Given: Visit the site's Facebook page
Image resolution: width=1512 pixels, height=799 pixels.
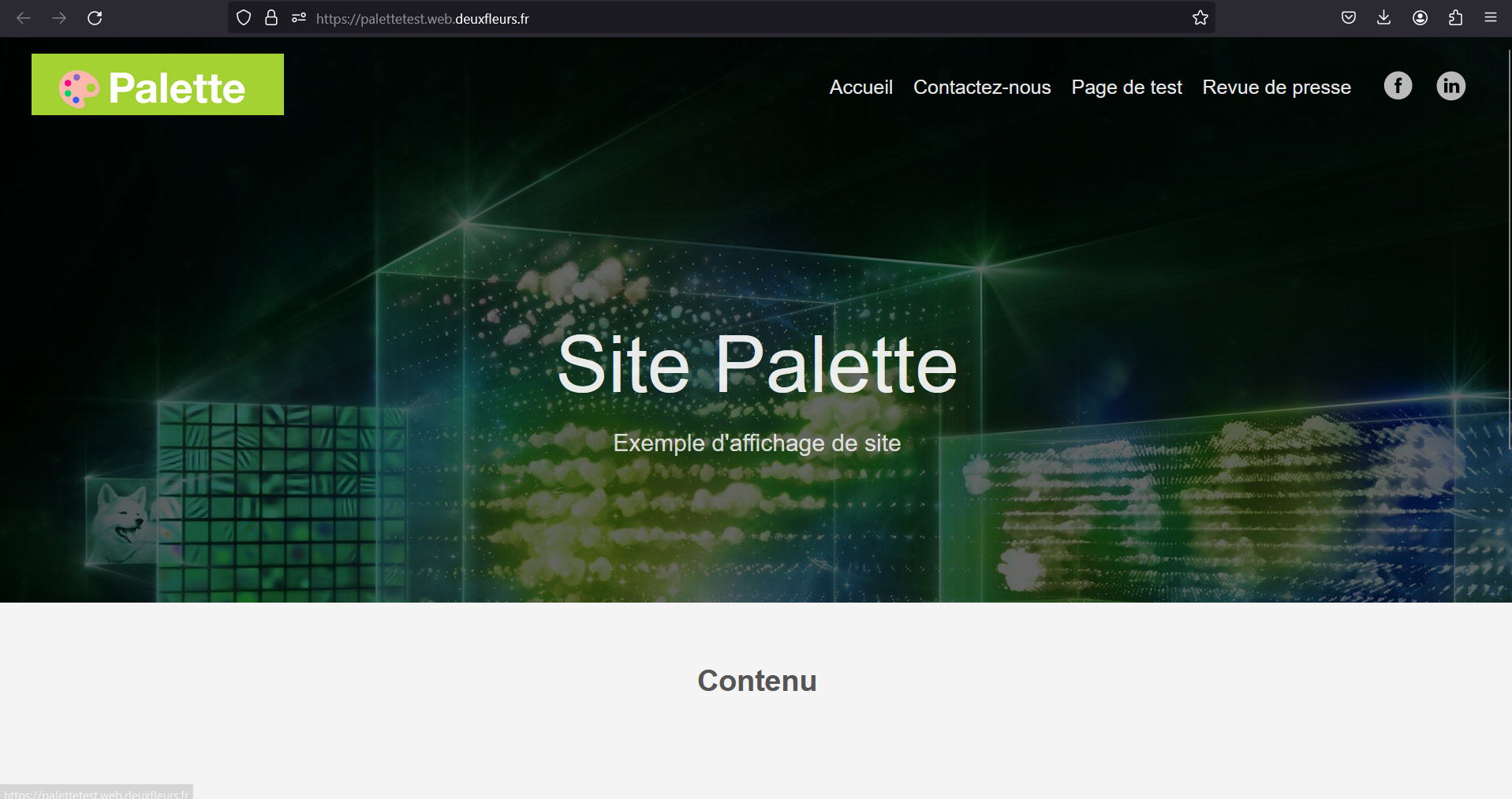Looking at the screenshot, I should coord(1397,86).
